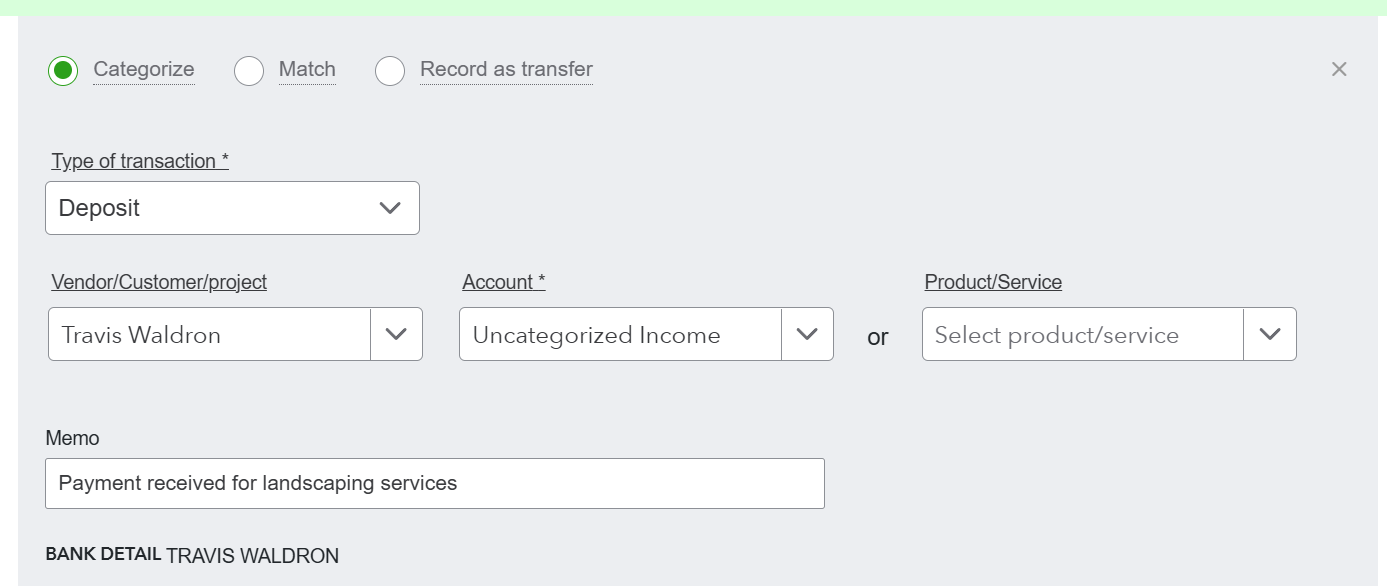Click the chevron in the Deposit box
The height and width of the screenshot is (586, 1387).
pyautogui.click(x=390, y=208)
